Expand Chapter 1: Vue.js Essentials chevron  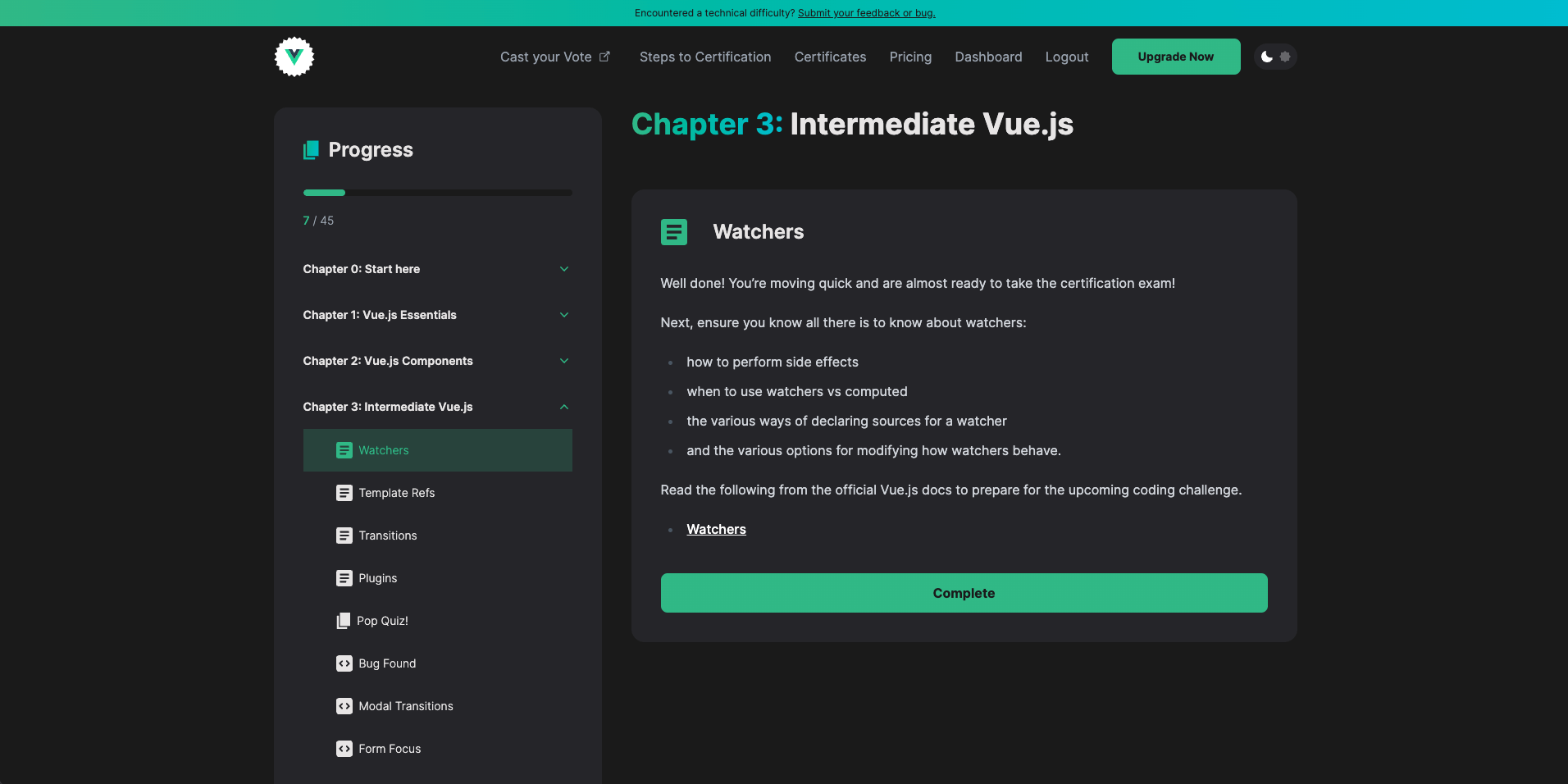coord(564,315)
